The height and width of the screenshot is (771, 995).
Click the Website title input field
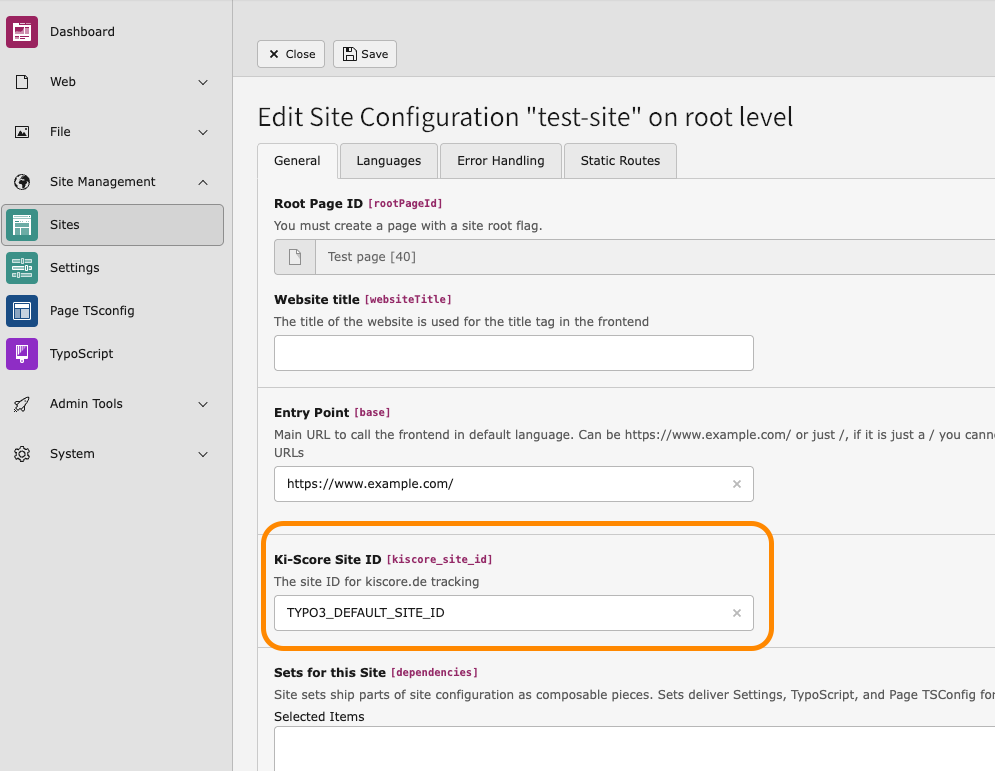coord(513,353)
